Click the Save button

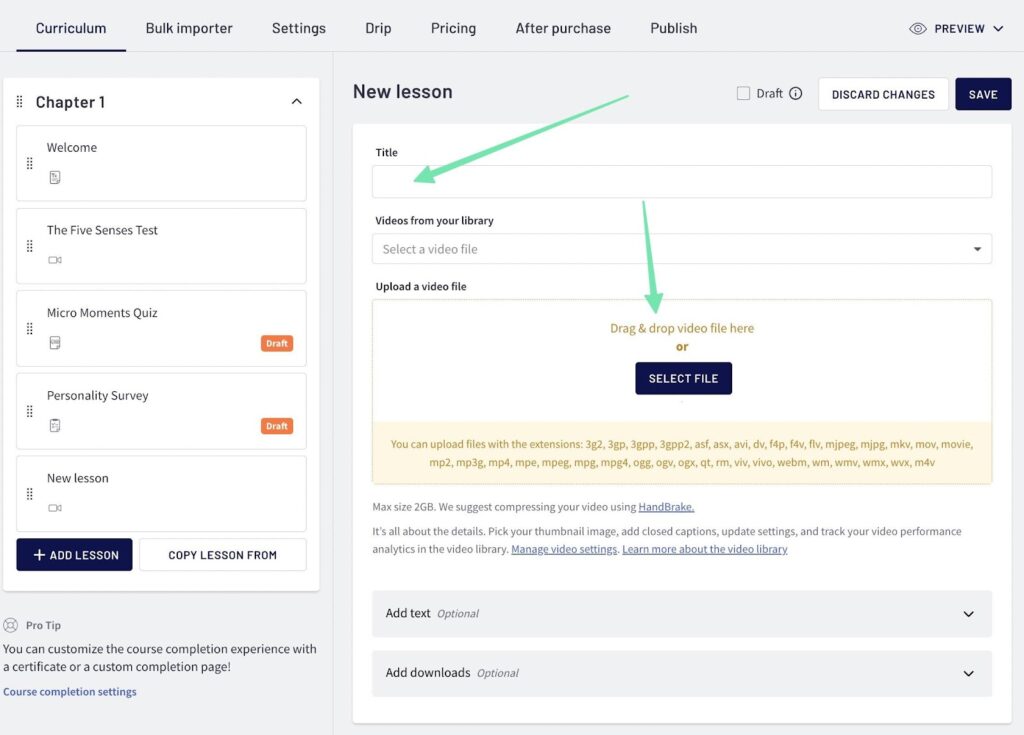[x=983, y=94]
